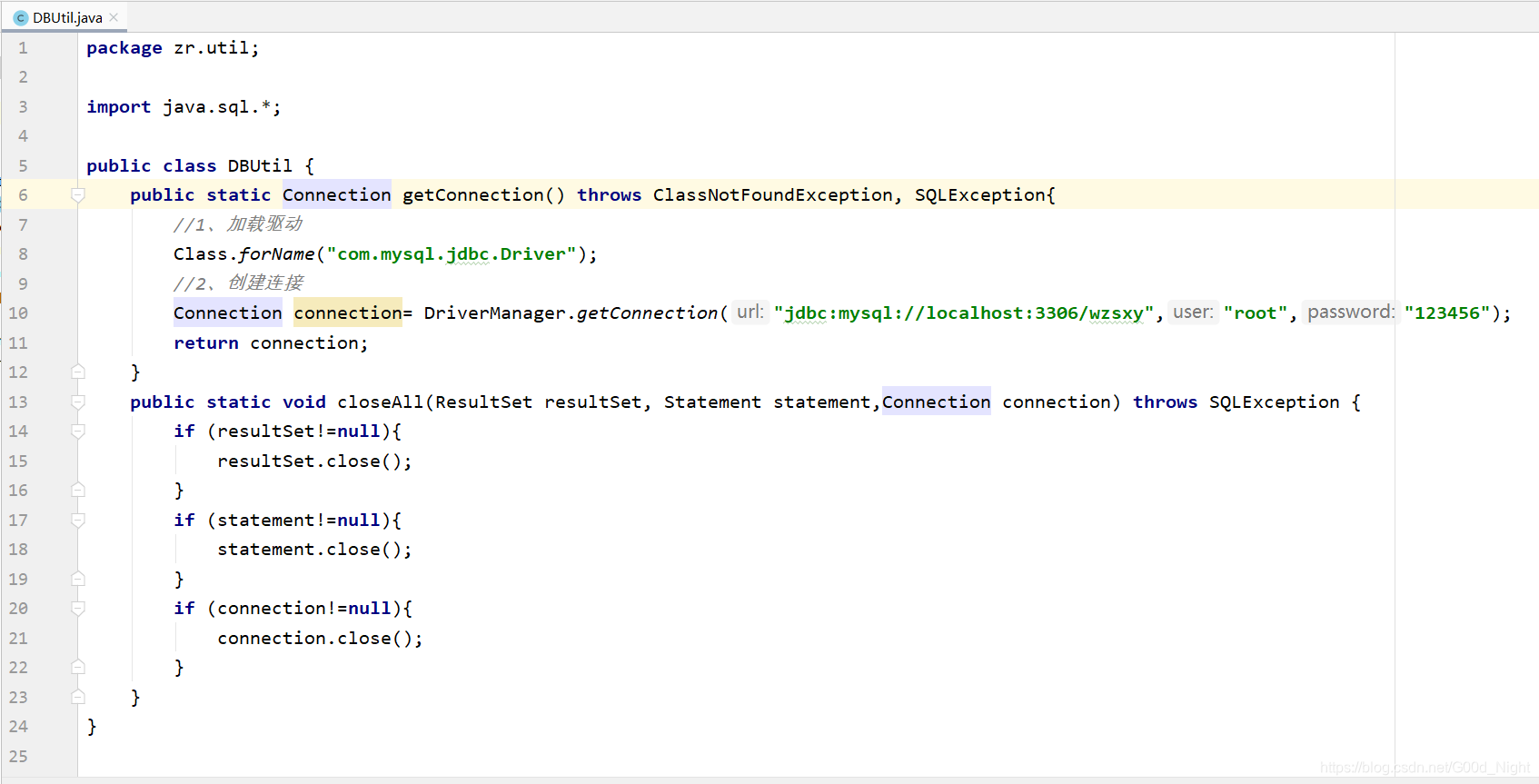Click fold end marker on line 12

pyautogui.click(x=78, y=372)
